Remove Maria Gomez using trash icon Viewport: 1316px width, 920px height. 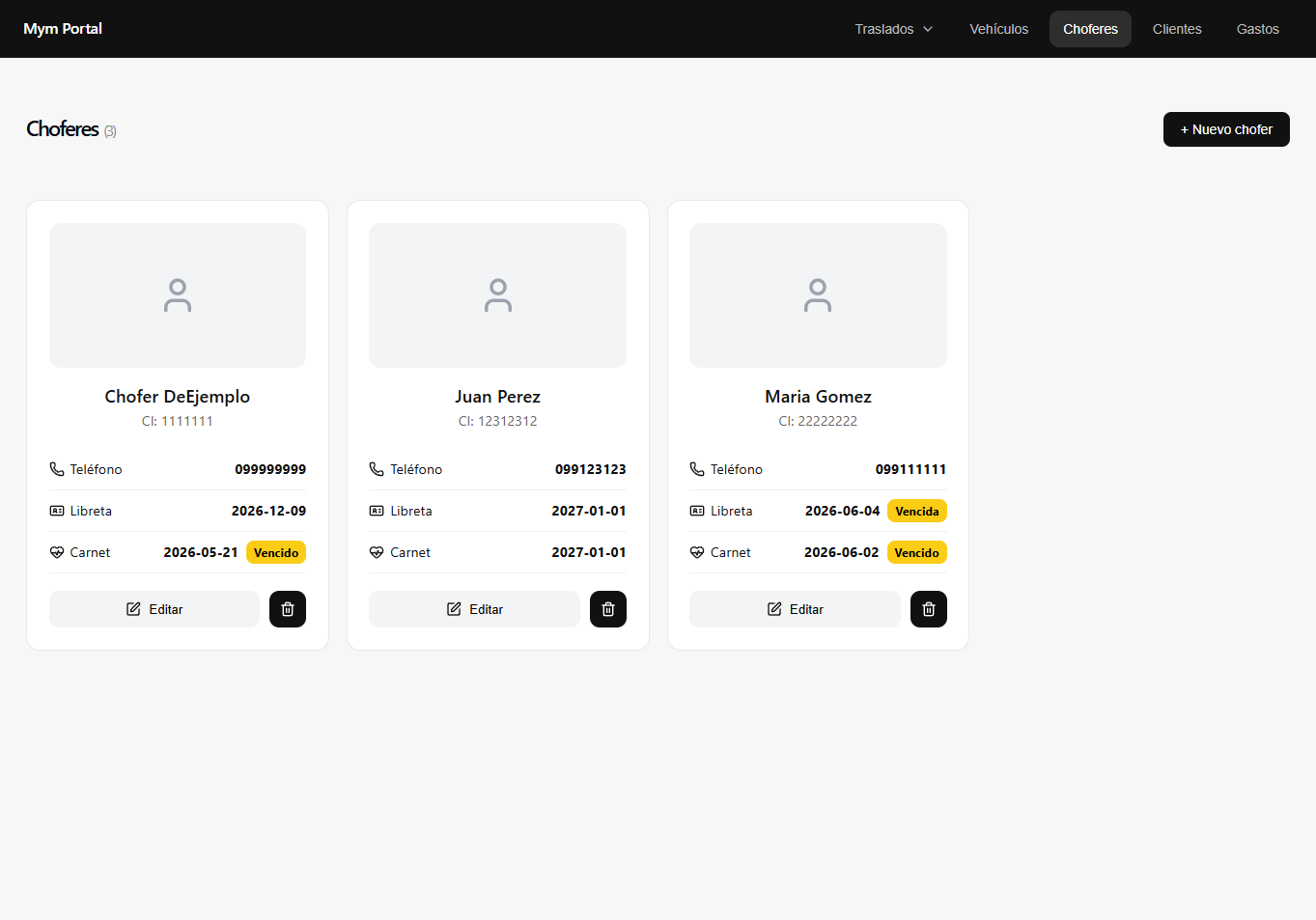929,609
